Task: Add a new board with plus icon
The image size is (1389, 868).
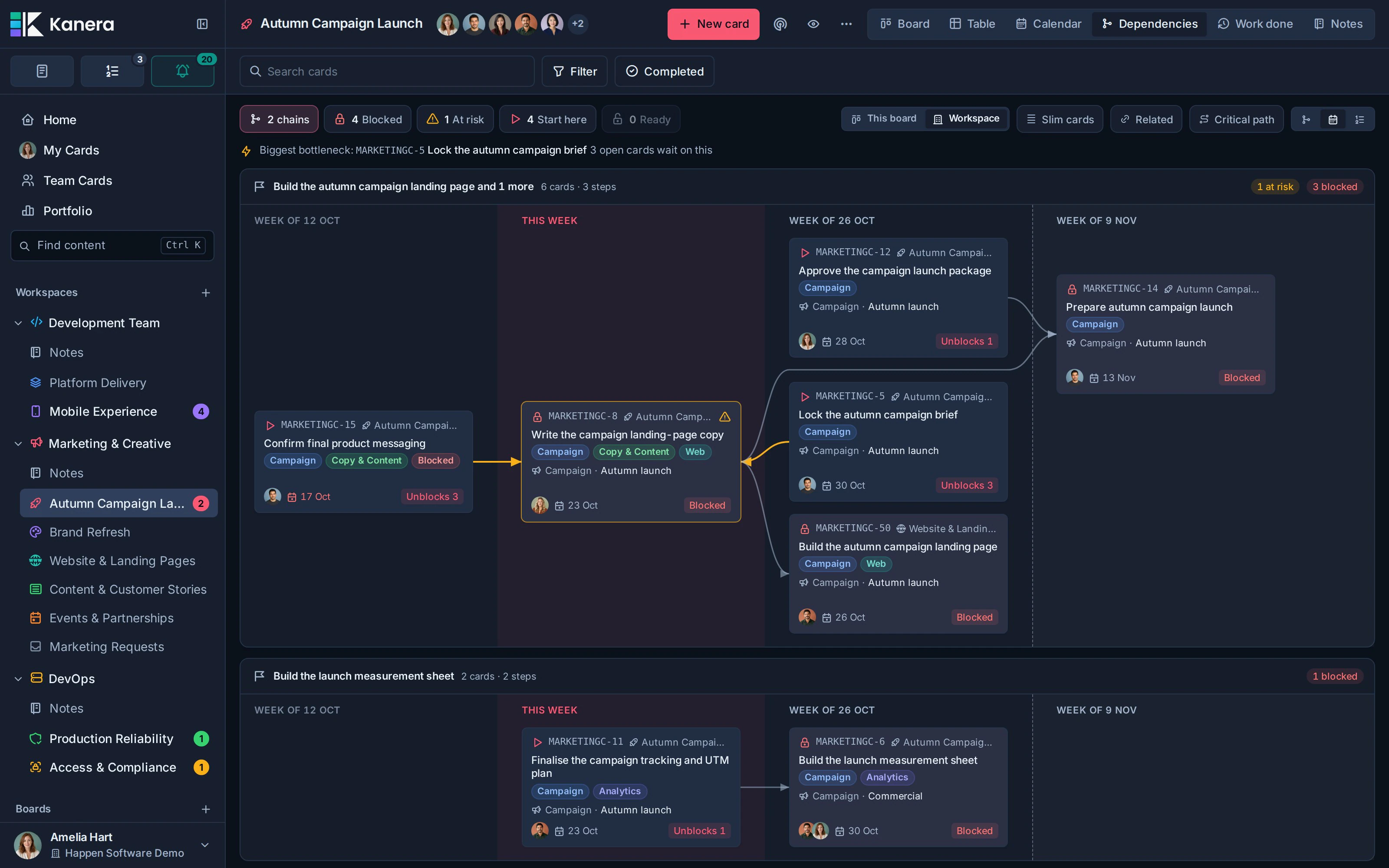Action: pos(205,809)
